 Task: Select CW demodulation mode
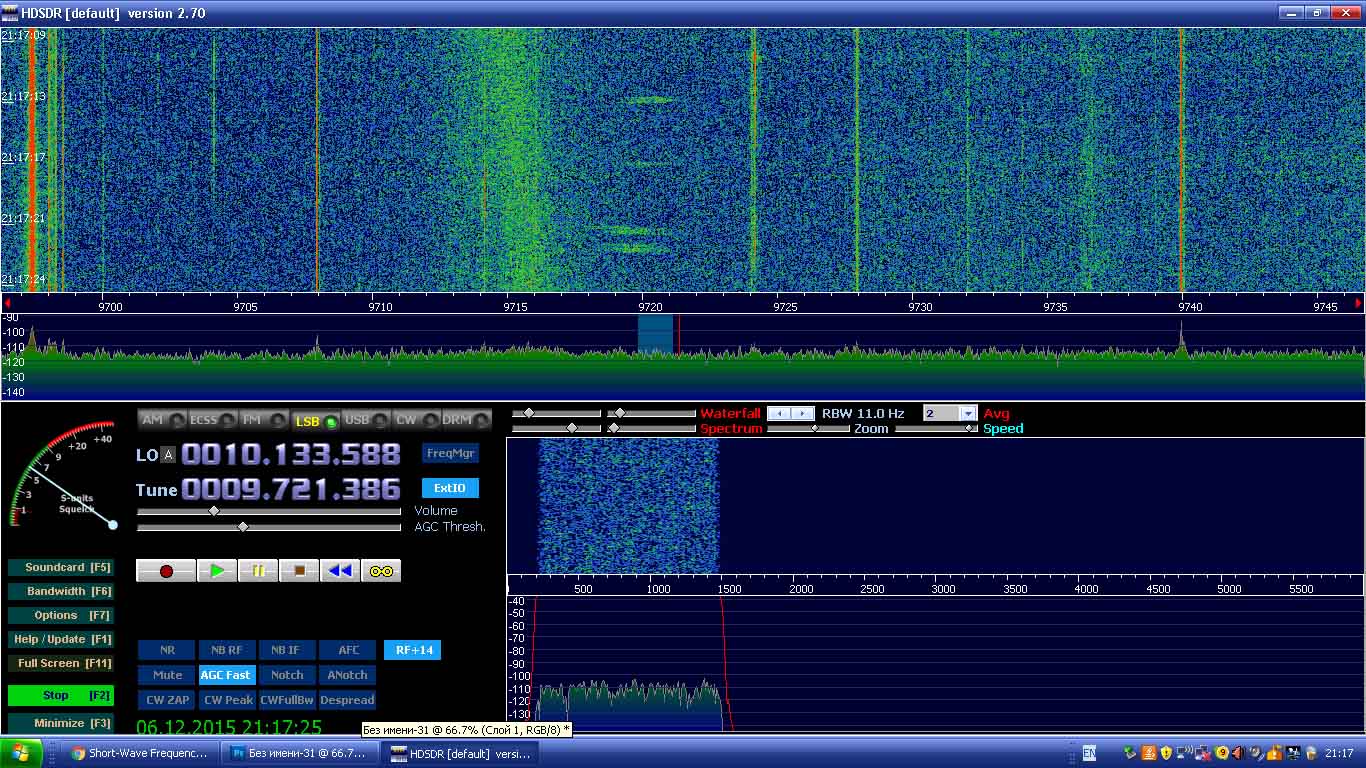pos(416,421)
